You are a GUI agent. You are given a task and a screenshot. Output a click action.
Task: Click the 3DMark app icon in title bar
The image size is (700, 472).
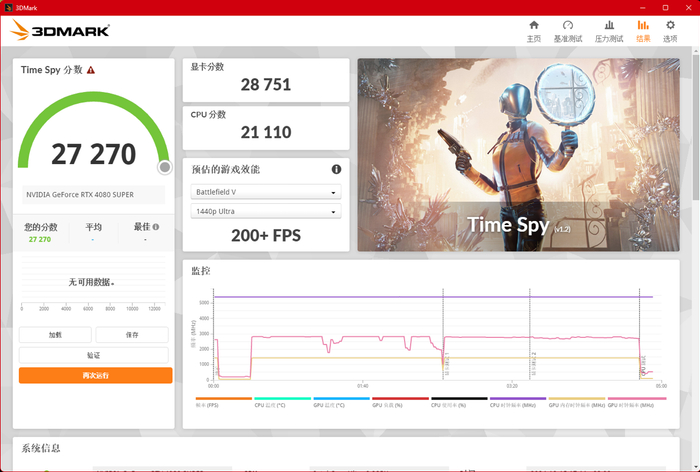8,8
